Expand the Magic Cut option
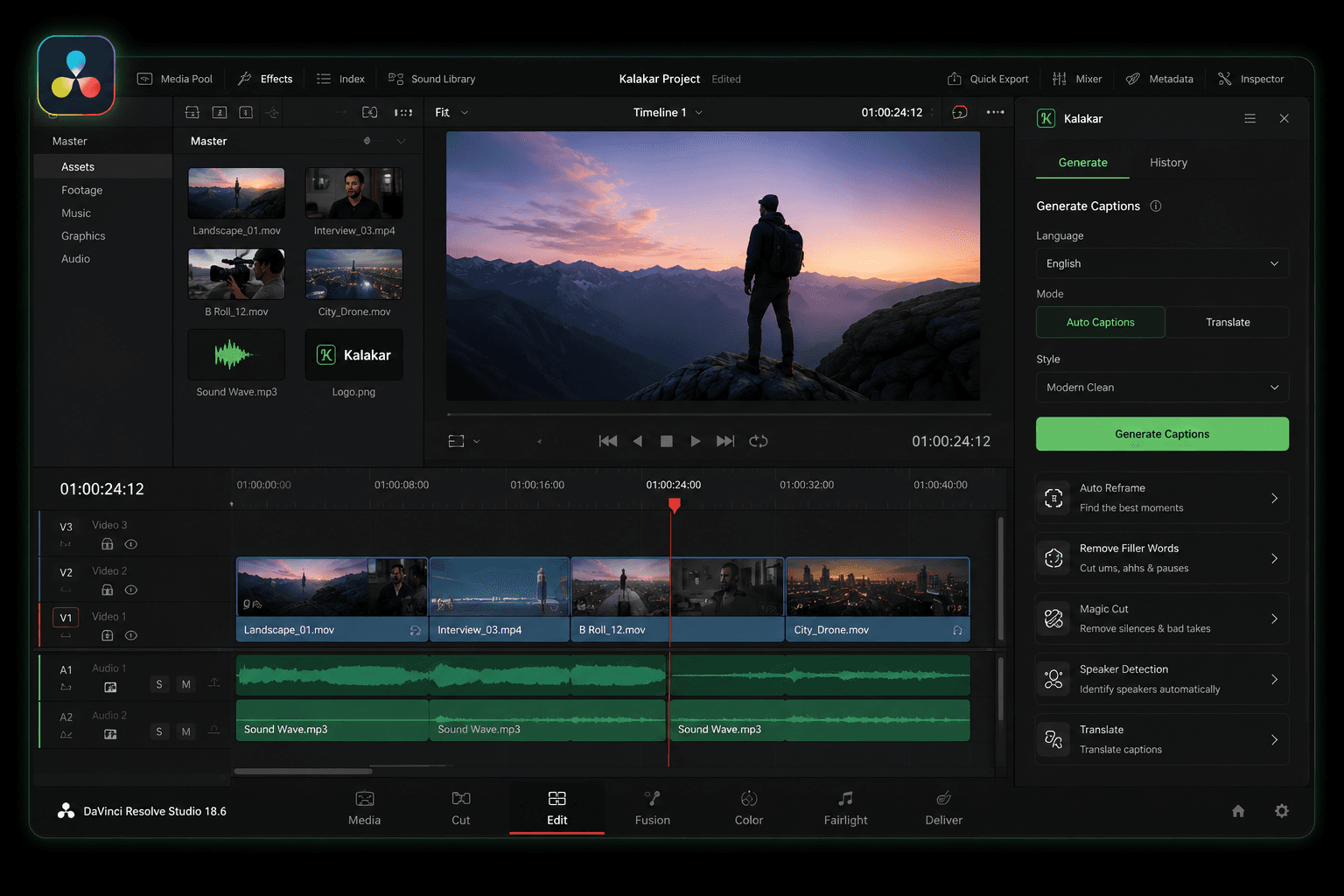The image size is (1344, 896). 1163,619
